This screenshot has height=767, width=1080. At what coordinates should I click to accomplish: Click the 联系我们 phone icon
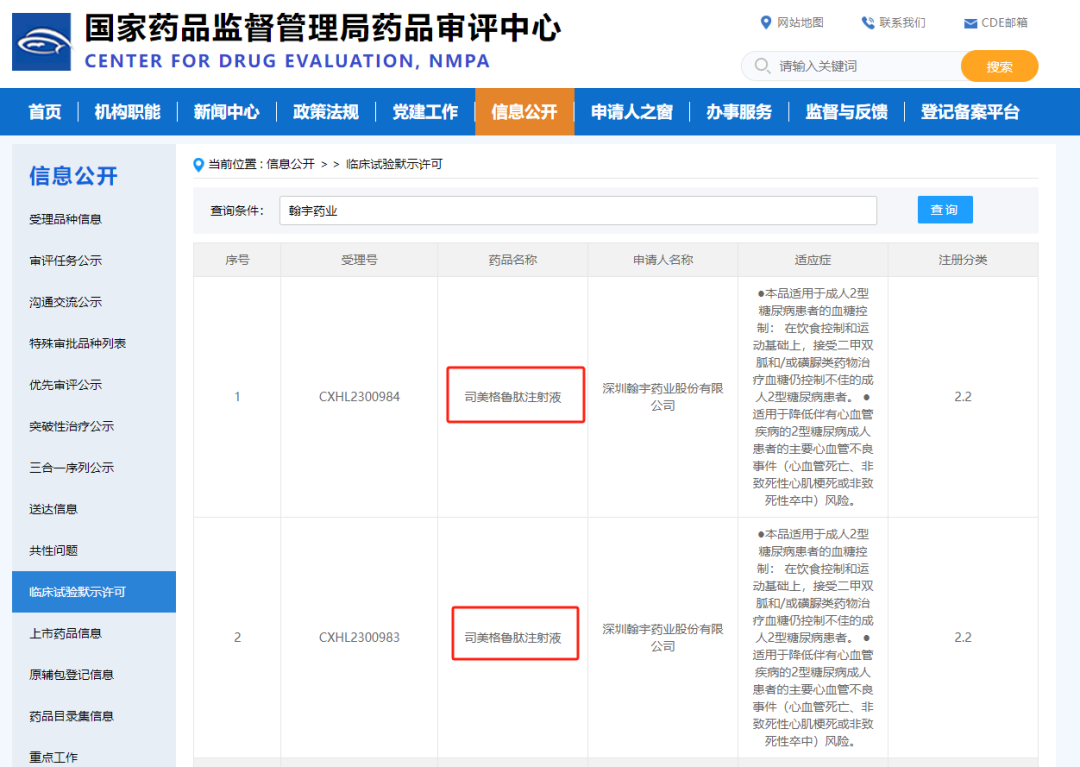coord(867,22)
